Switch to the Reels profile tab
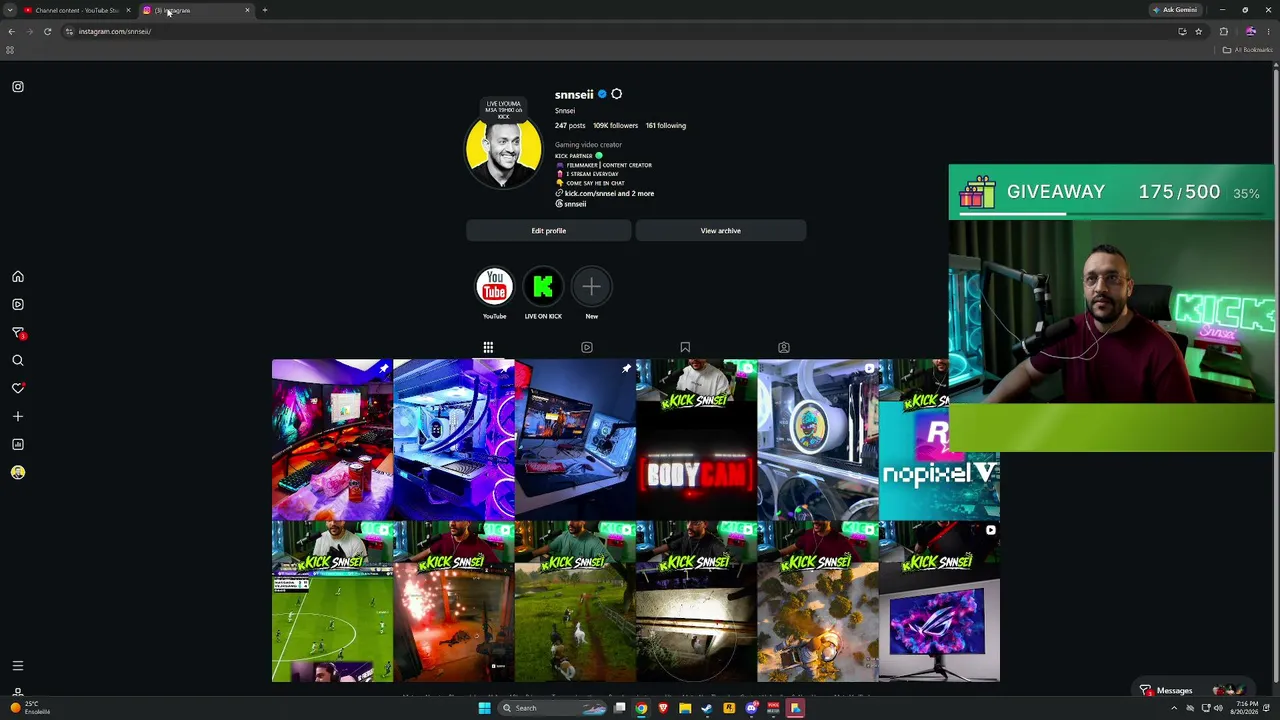This screenshot has height=720, width=1280. (x=587, y=348)
